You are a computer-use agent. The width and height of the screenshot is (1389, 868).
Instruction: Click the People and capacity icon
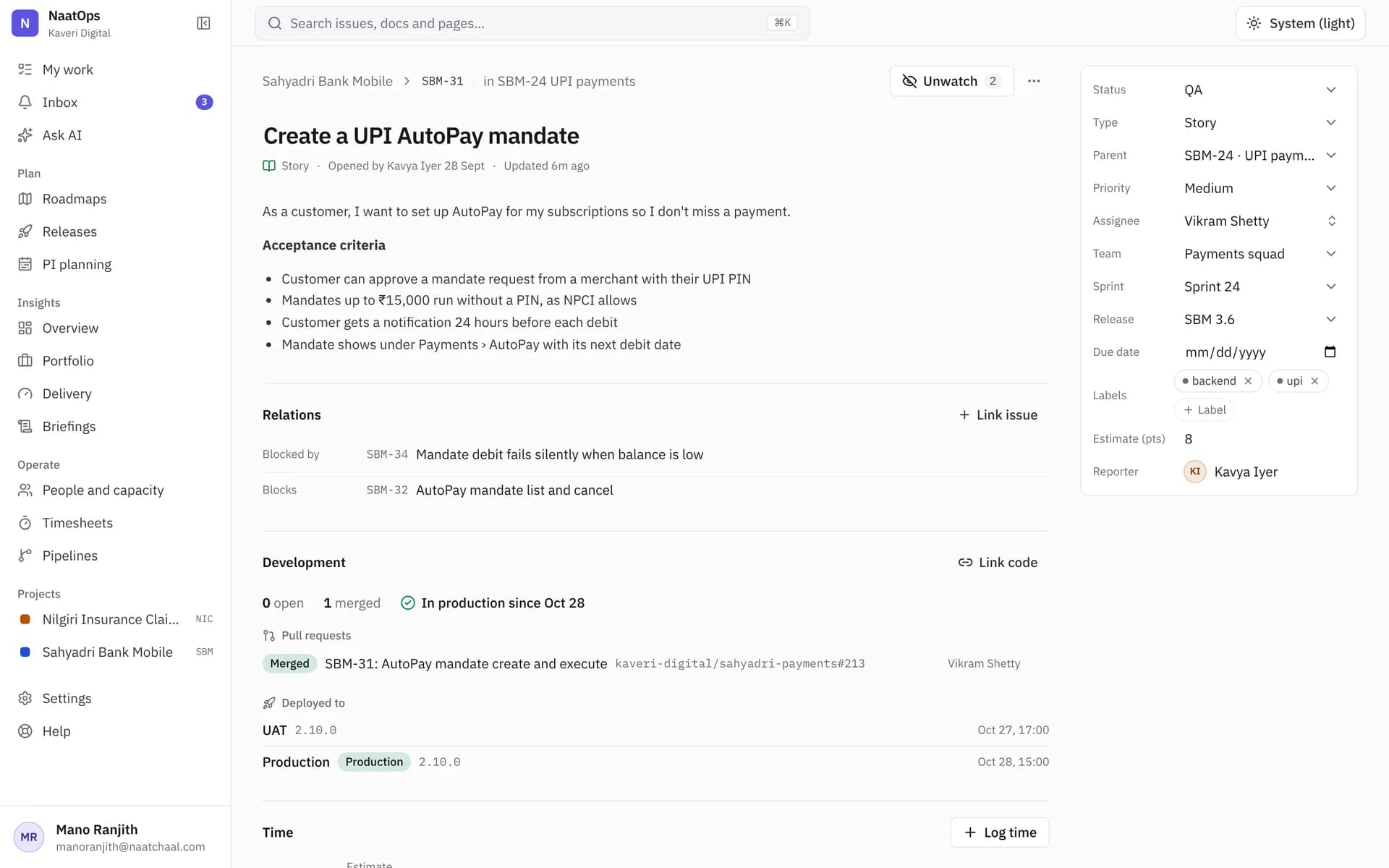(x=25, y=490)
